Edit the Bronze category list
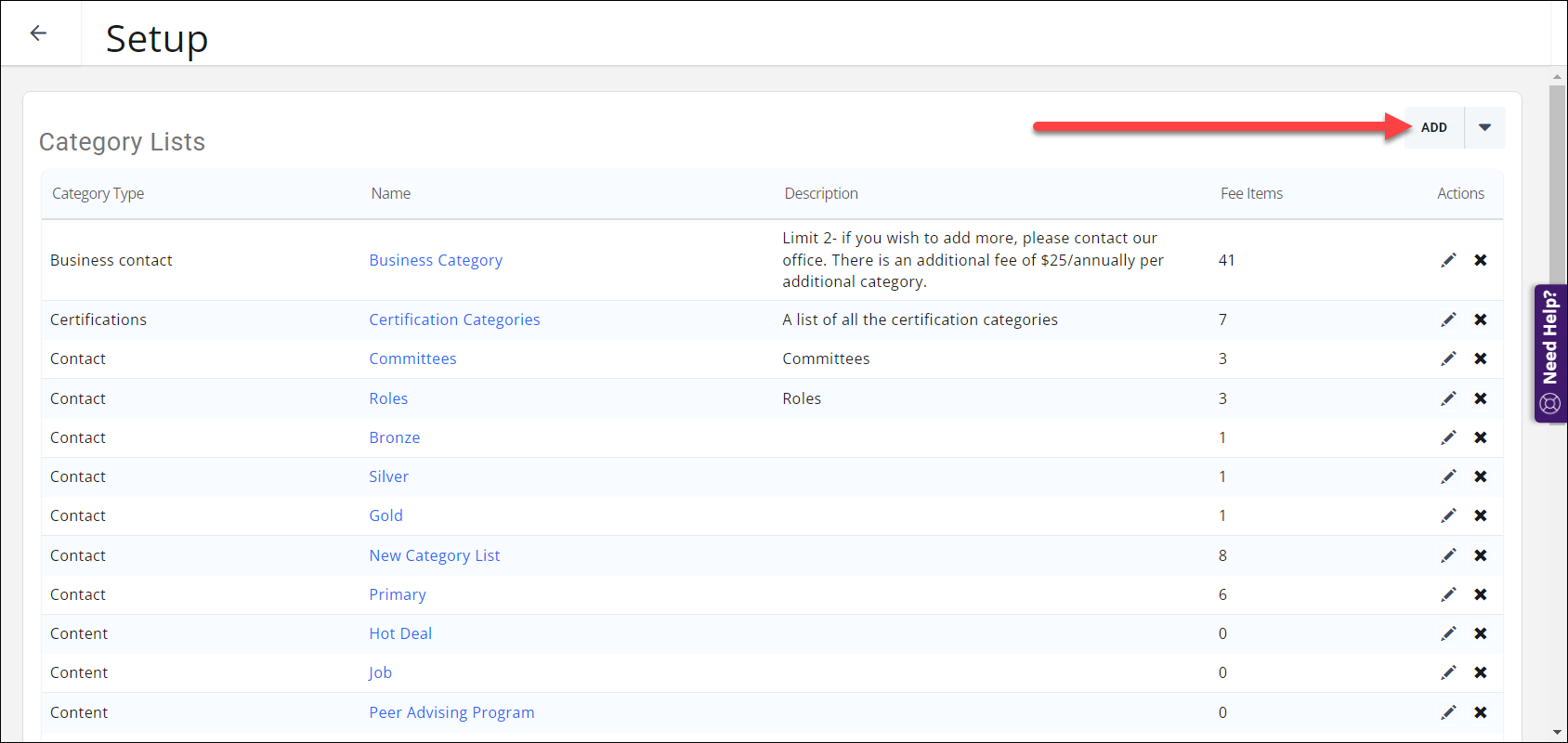Viewport: 1568px width, 743px height. 1448,437
